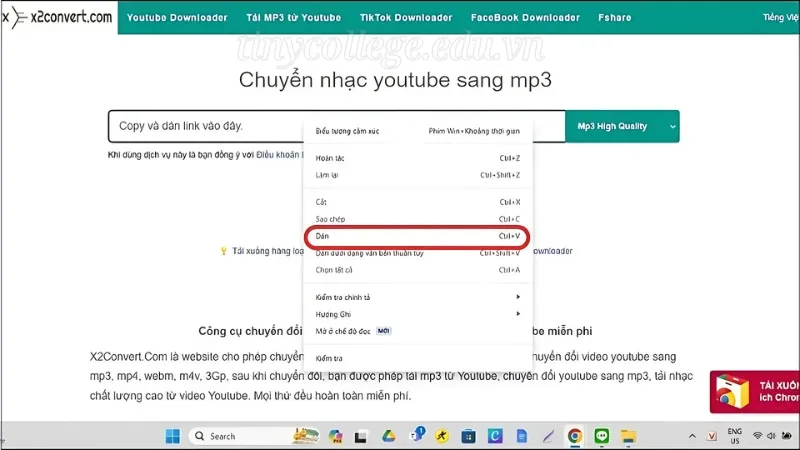Screen dimensions: 800x450
Task: Open green LINE chat app in taskbar
Action: pos(602,436)
